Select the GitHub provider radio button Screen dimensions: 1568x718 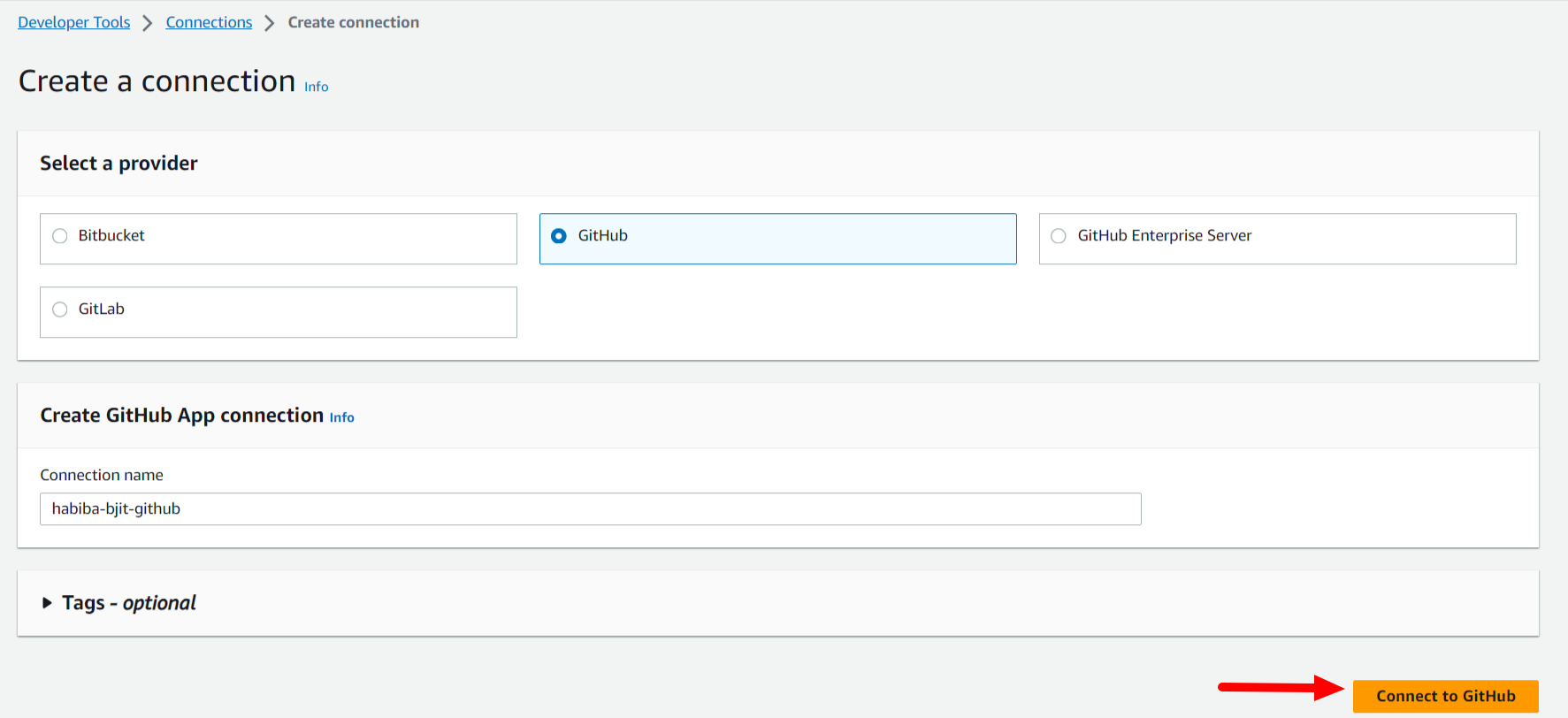tap(559, 236)
